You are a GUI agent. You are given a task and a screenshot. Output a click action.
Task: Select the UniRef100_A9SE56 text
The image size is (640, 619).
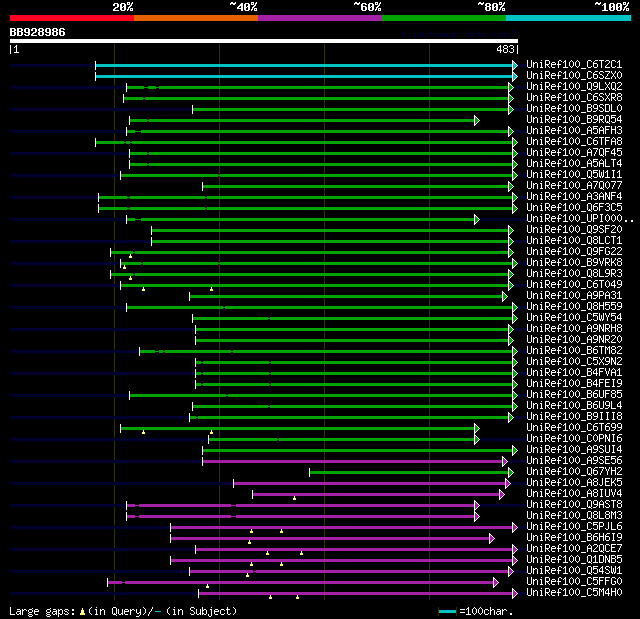(x=574, y=461)
